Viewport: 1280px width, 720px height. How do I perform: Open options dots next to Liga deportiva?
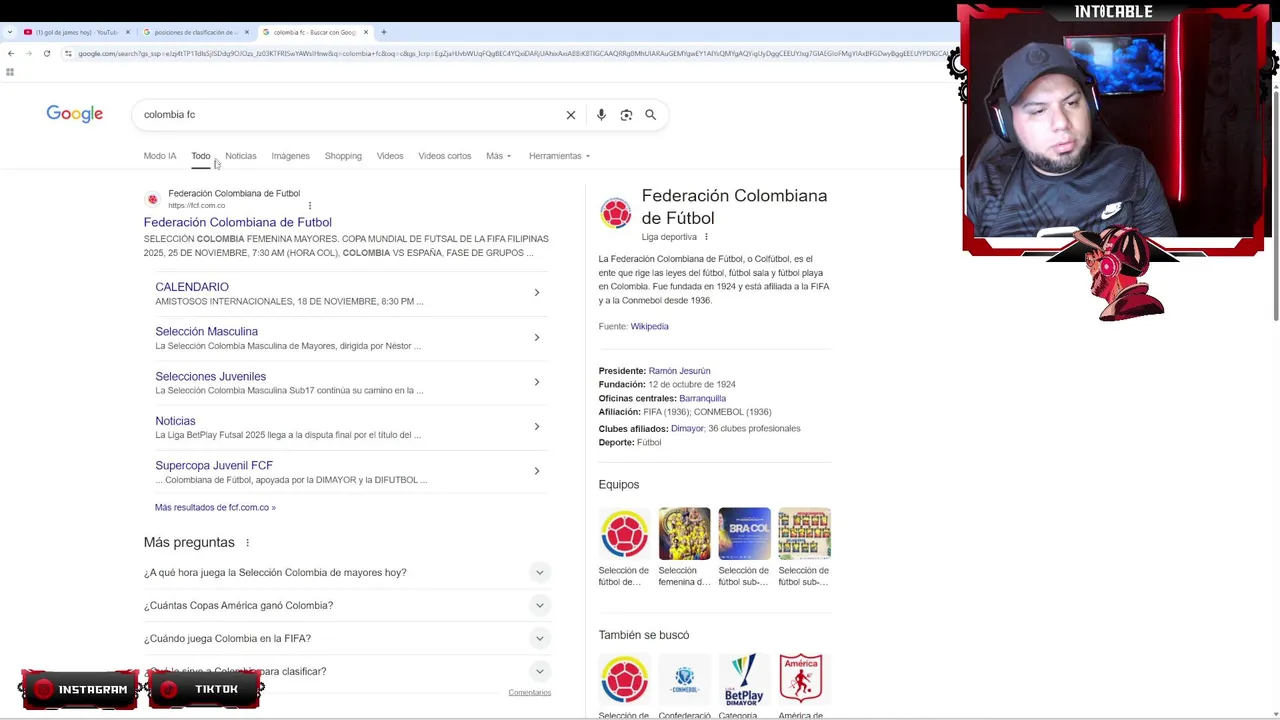pyautogui.click(x=706, y=237)
